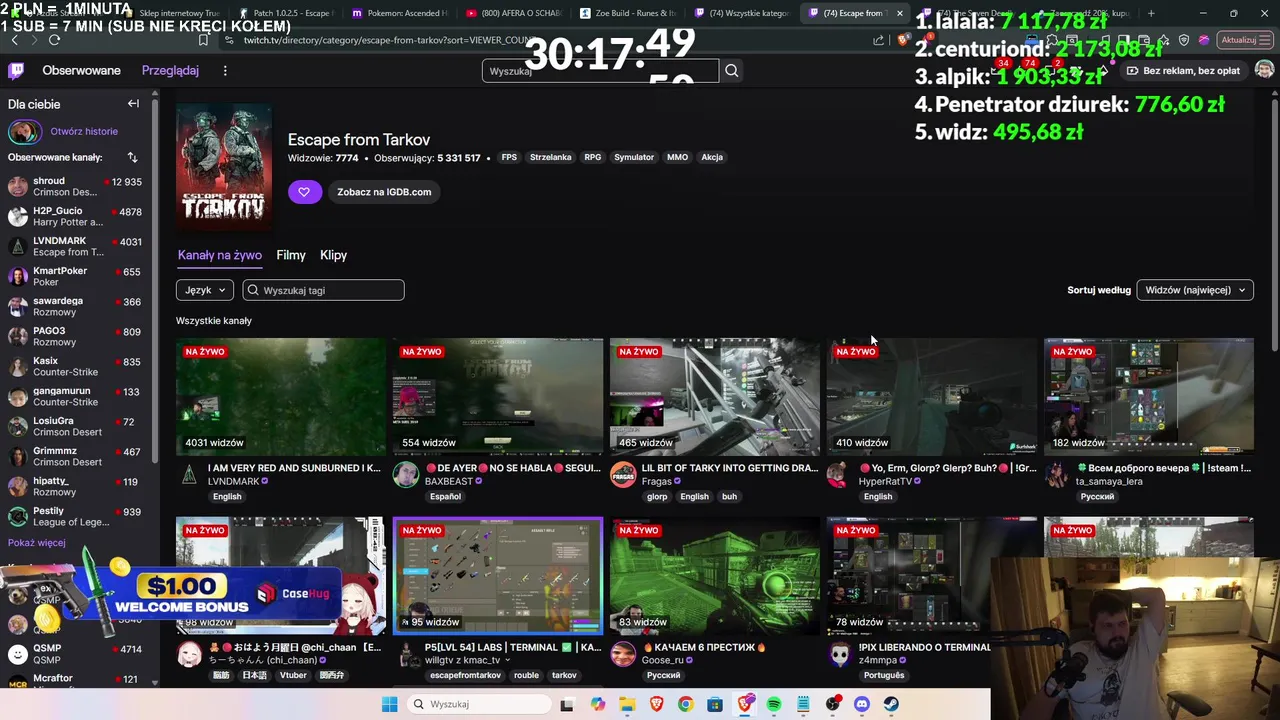
Task: Open the Obserwowane tab
Action: (81, 70)
